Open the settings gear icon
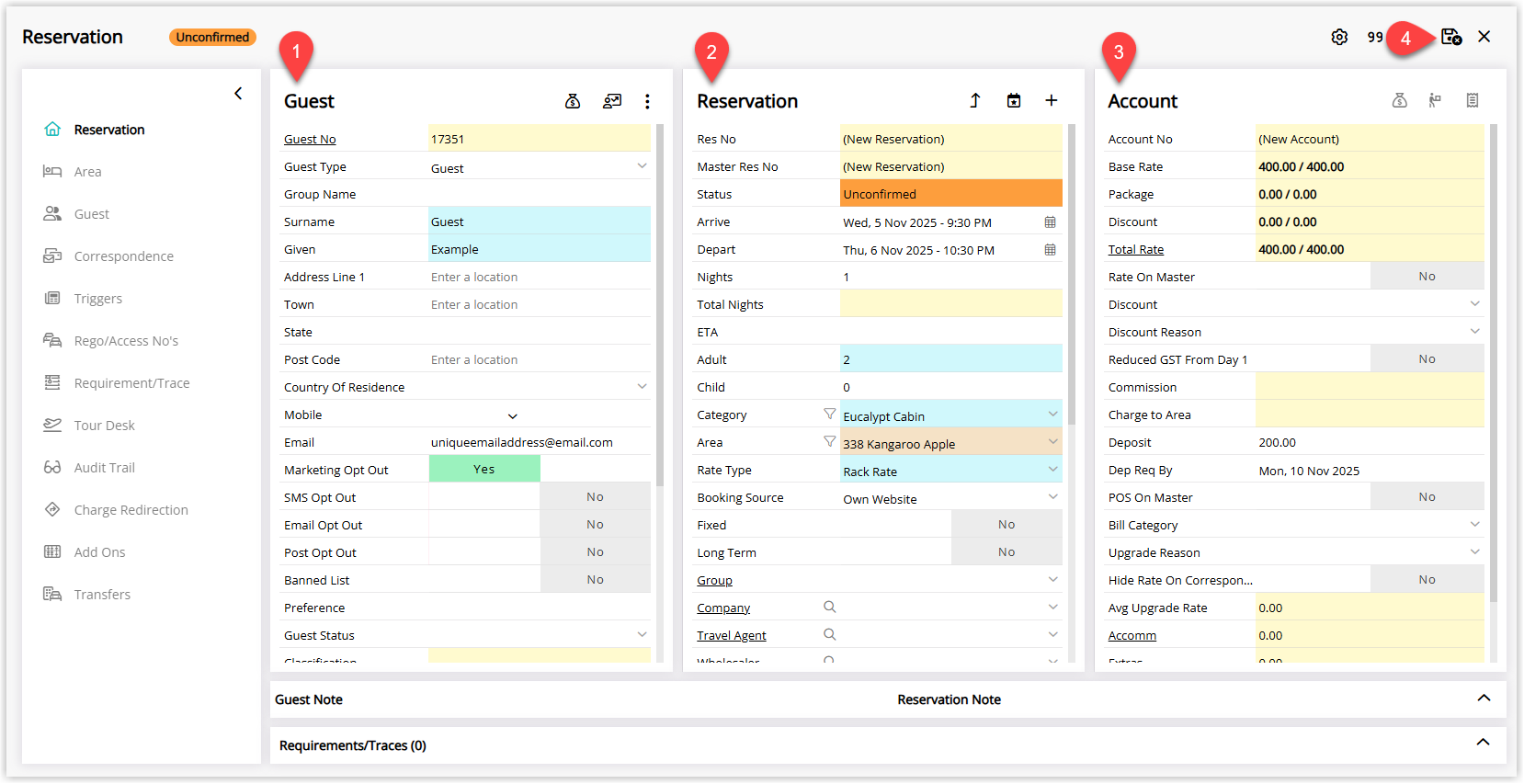1524x784 pixels. pyautogui.click(x=1339, y=37)
